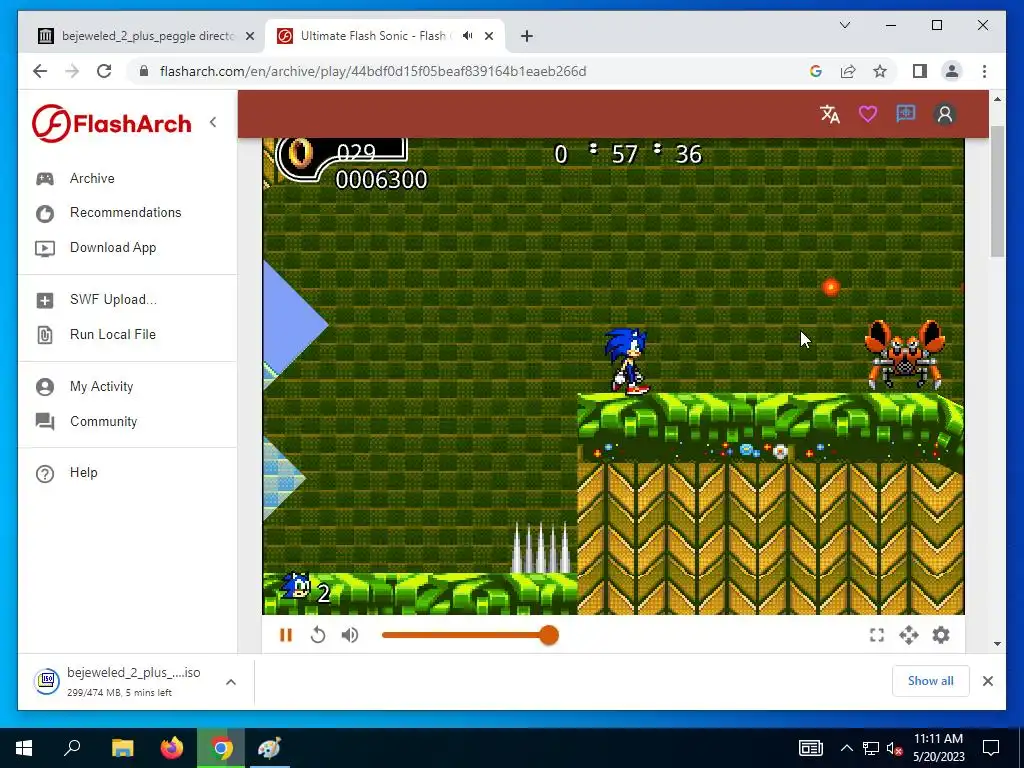1024x768 pixels.
Task: Mute the tab audio speaker icon
Action: [468, 36]
